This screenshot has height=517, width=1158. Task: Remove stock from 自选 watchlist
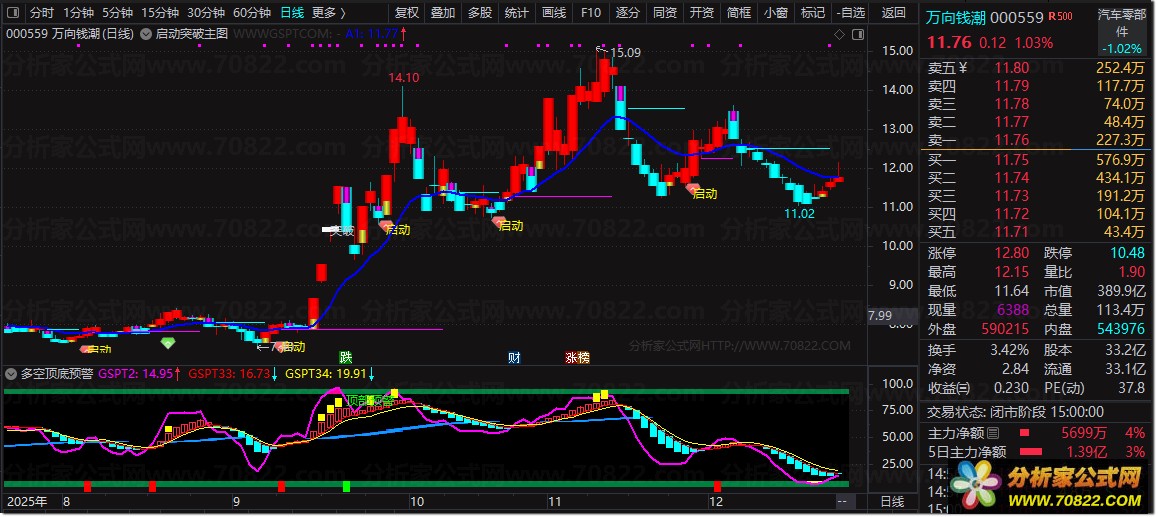point(849,13)
